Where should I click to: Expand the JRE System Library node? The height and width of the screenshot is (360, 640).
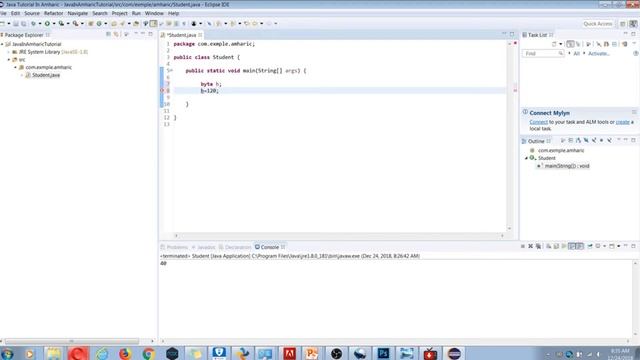click(x=9, y=52)
